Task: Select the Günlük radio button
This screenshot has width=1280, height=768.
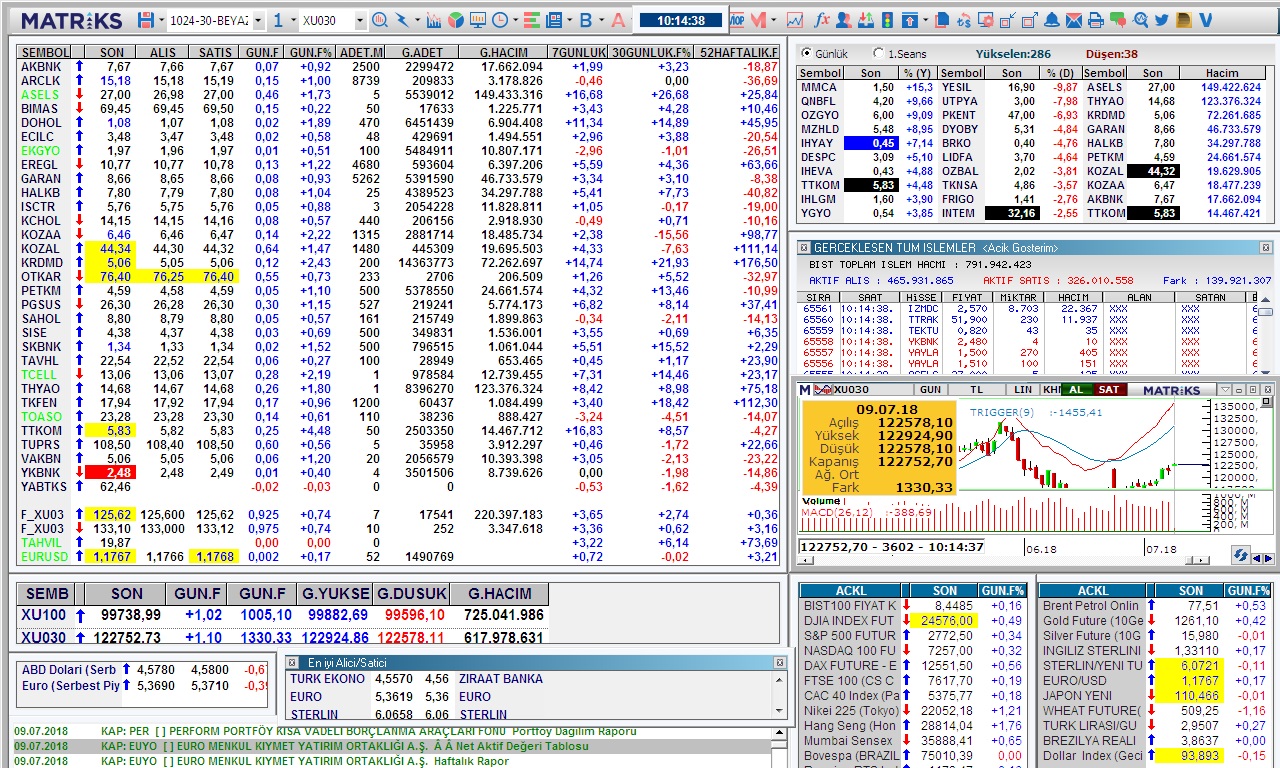Action: tap(806, 53)
